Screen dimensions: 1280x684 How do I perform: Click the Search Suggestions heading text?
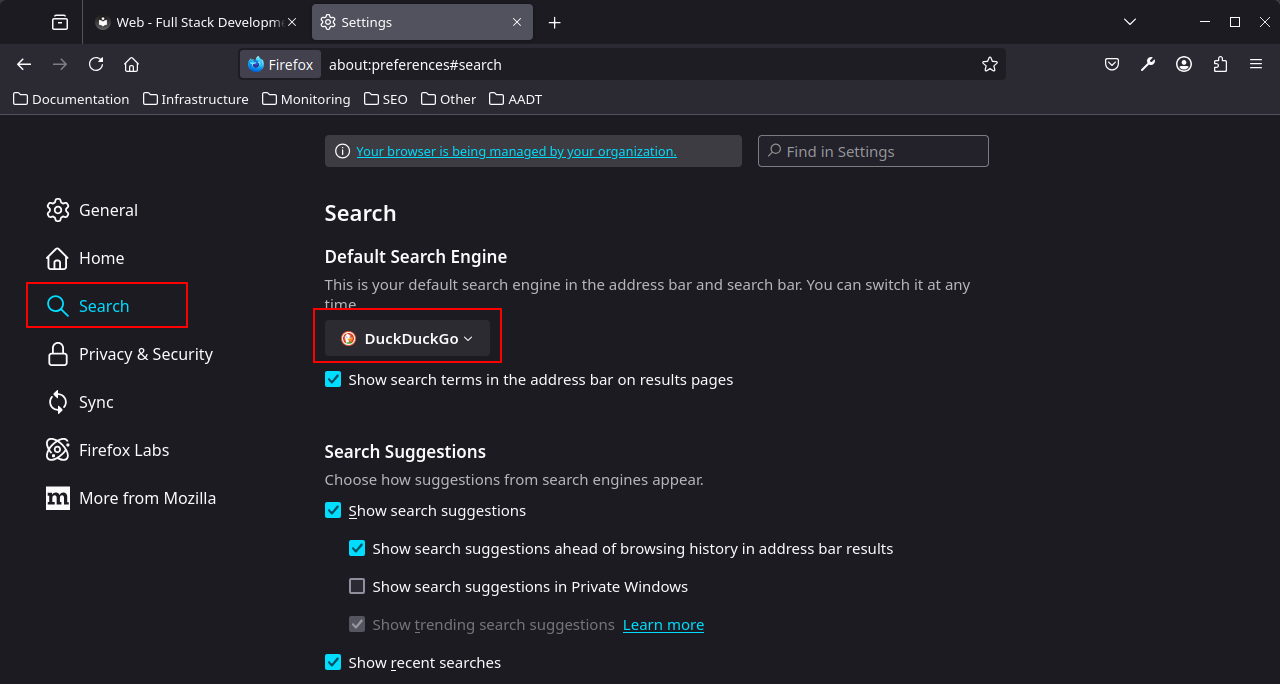[405, 452]
